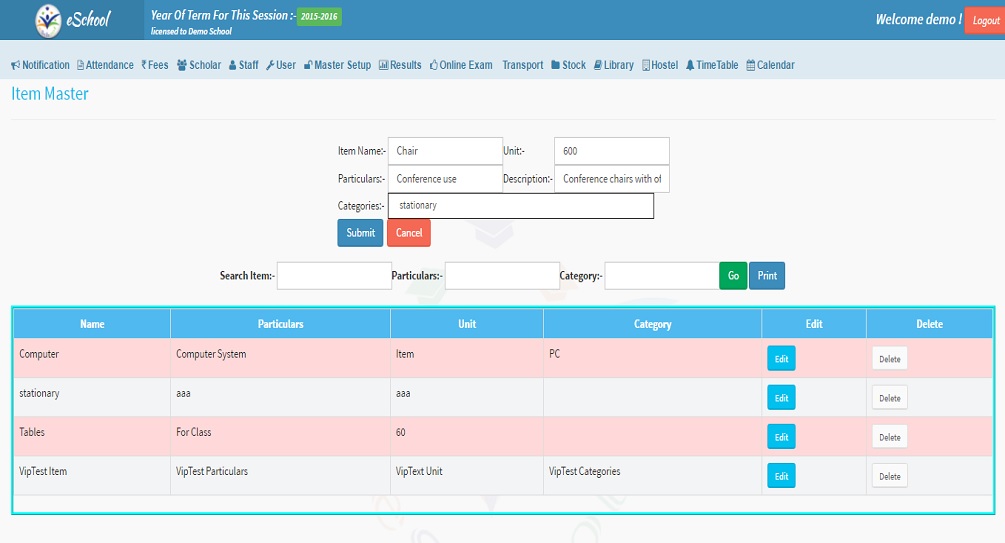Image resolution: width=1005 pixels, height=543 pixels.
Task: Open the TimeTable menu
Action: pyautogui.click(x=712, y=65)
